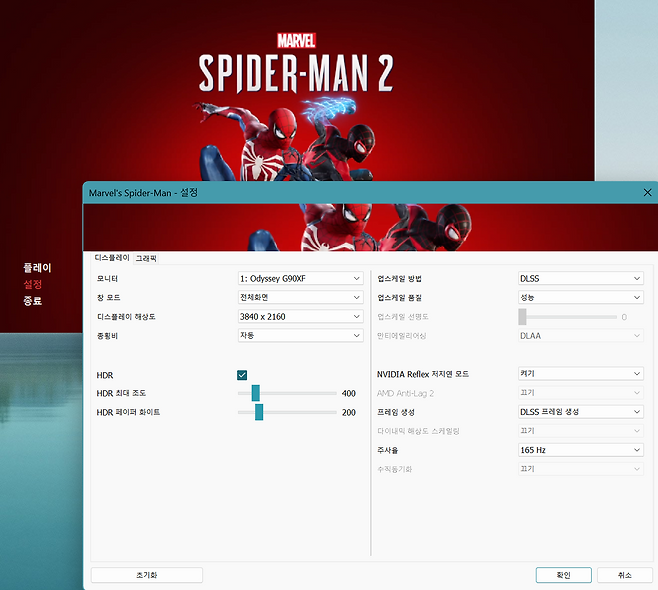Uncheck the HDR checkbox
This screenshot has height=590, width=658.
pos(242,375)
